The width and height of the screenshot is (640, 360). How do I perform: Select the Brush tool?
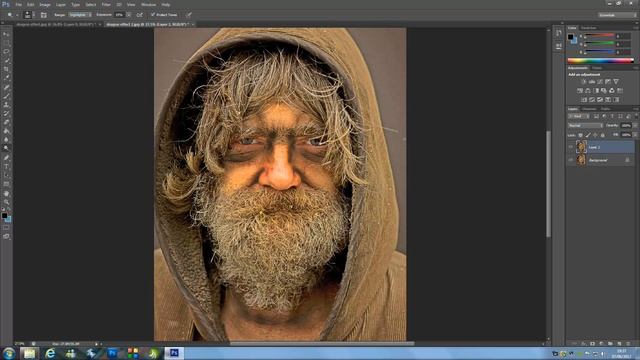pos(6,96)
